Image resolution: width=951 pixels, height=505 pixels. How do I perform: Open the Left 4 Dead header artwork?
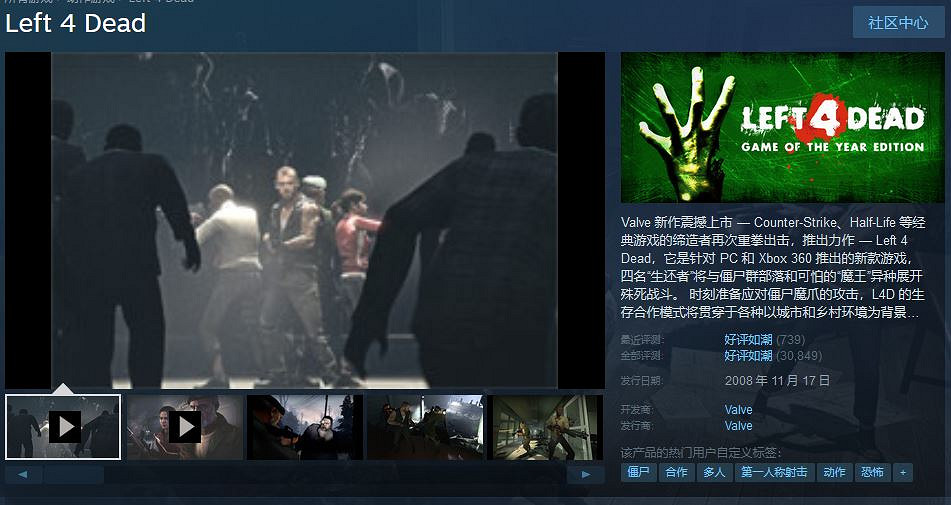coord(782,127)
